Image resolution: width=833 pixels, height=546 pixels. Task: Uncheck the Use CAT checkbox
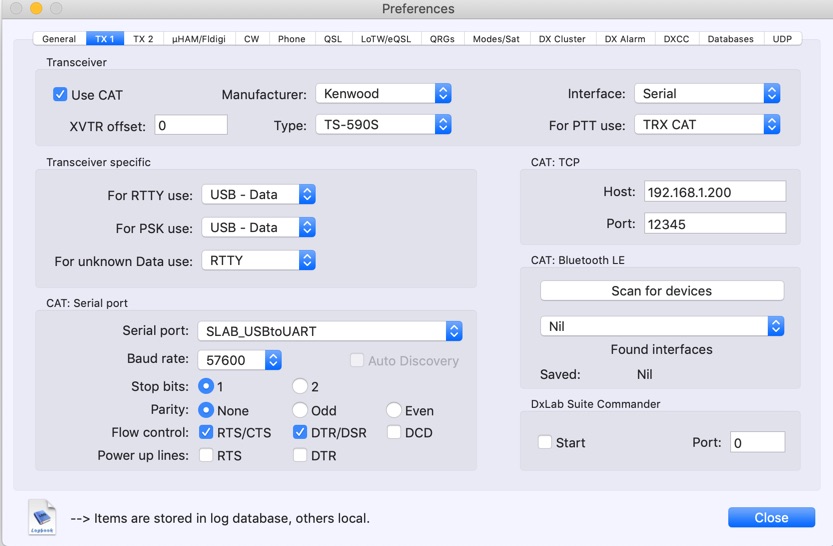(60, 95)
